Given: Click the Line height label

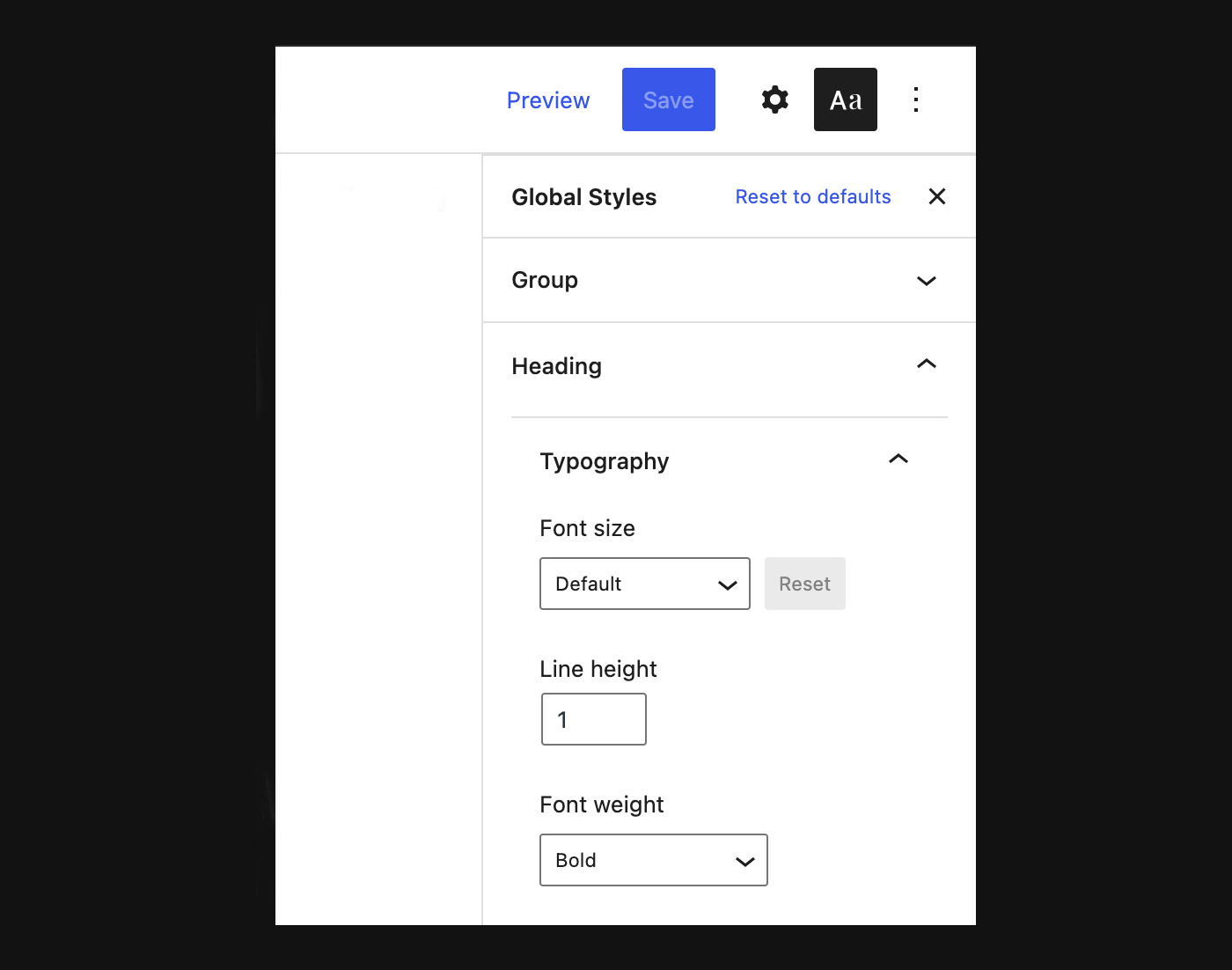Looking at the screenshot, I should [x=598, y=669].
